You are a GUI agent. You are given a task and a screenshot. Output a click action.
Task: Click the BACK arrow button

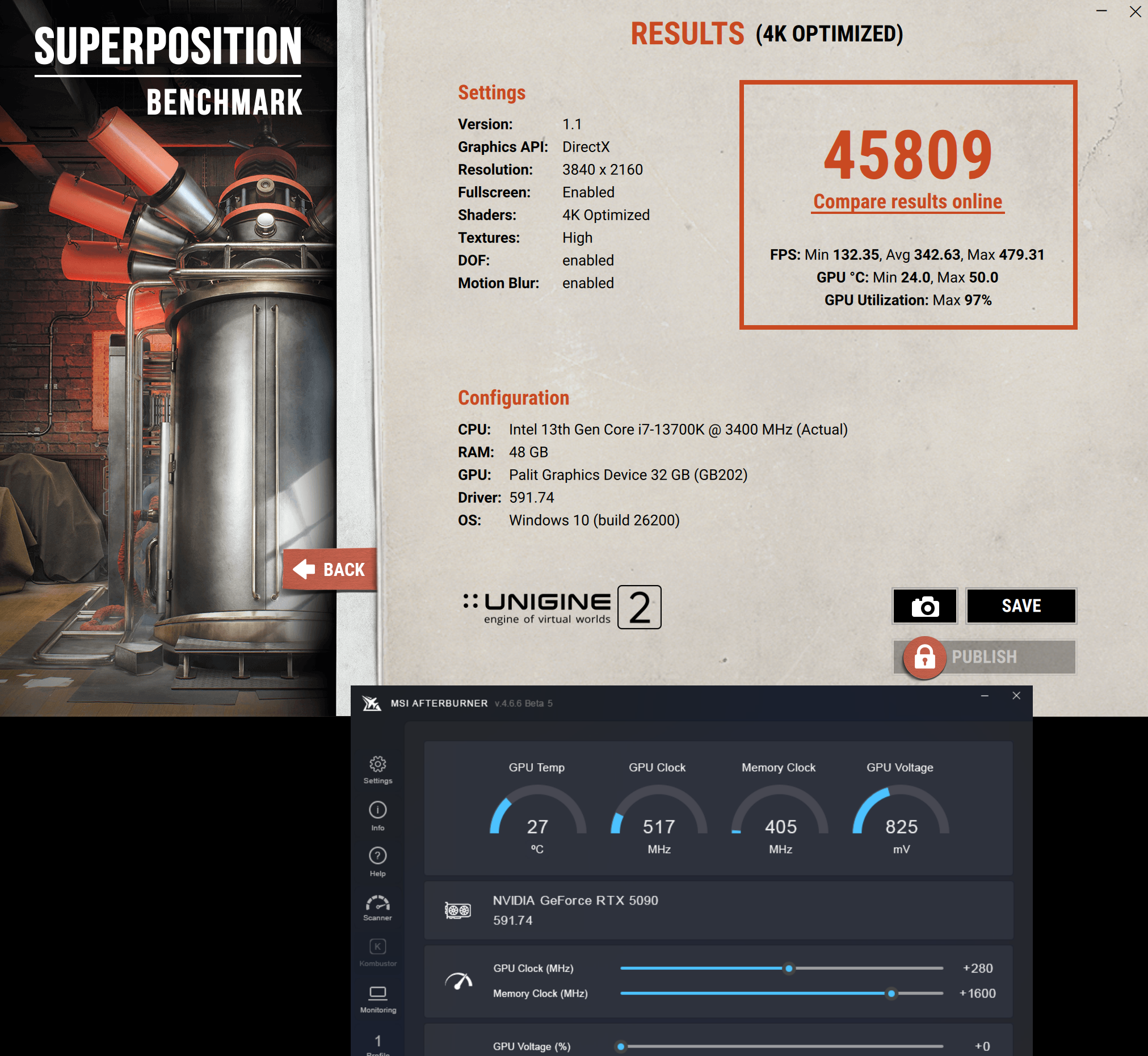[x=330, y=570]
